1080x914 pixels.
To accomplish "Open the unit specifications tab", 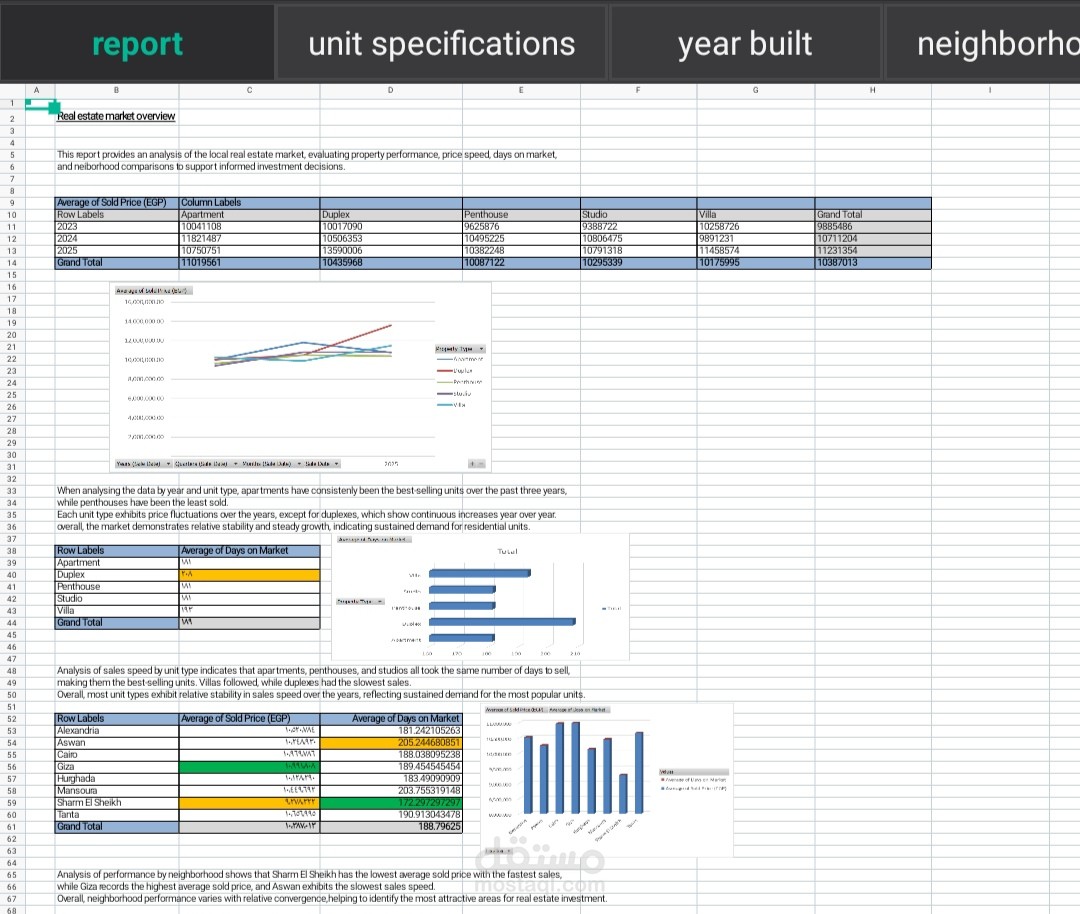I will tap(442, 44).
